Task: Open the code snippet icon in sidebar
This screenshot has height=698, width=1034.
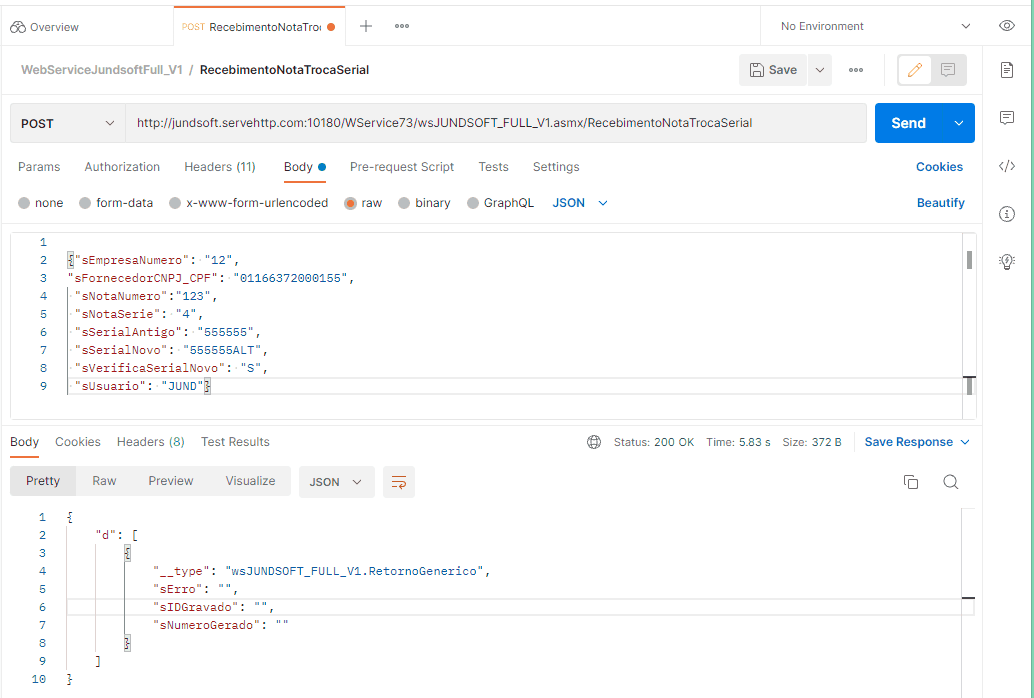Action: click(x=1007, y=166)
